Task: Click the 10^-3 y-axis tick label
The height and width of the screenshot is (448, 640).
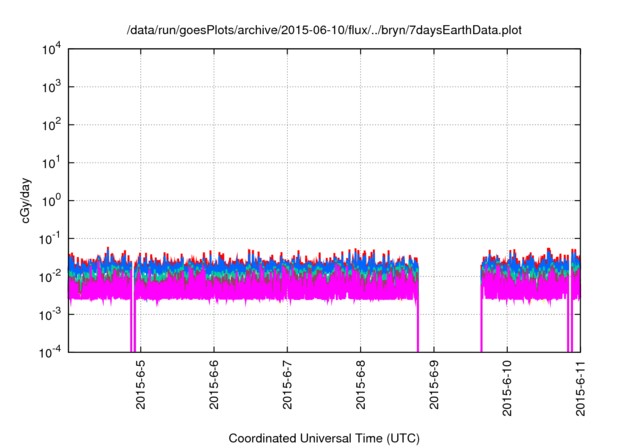Action: click(50, 315)
